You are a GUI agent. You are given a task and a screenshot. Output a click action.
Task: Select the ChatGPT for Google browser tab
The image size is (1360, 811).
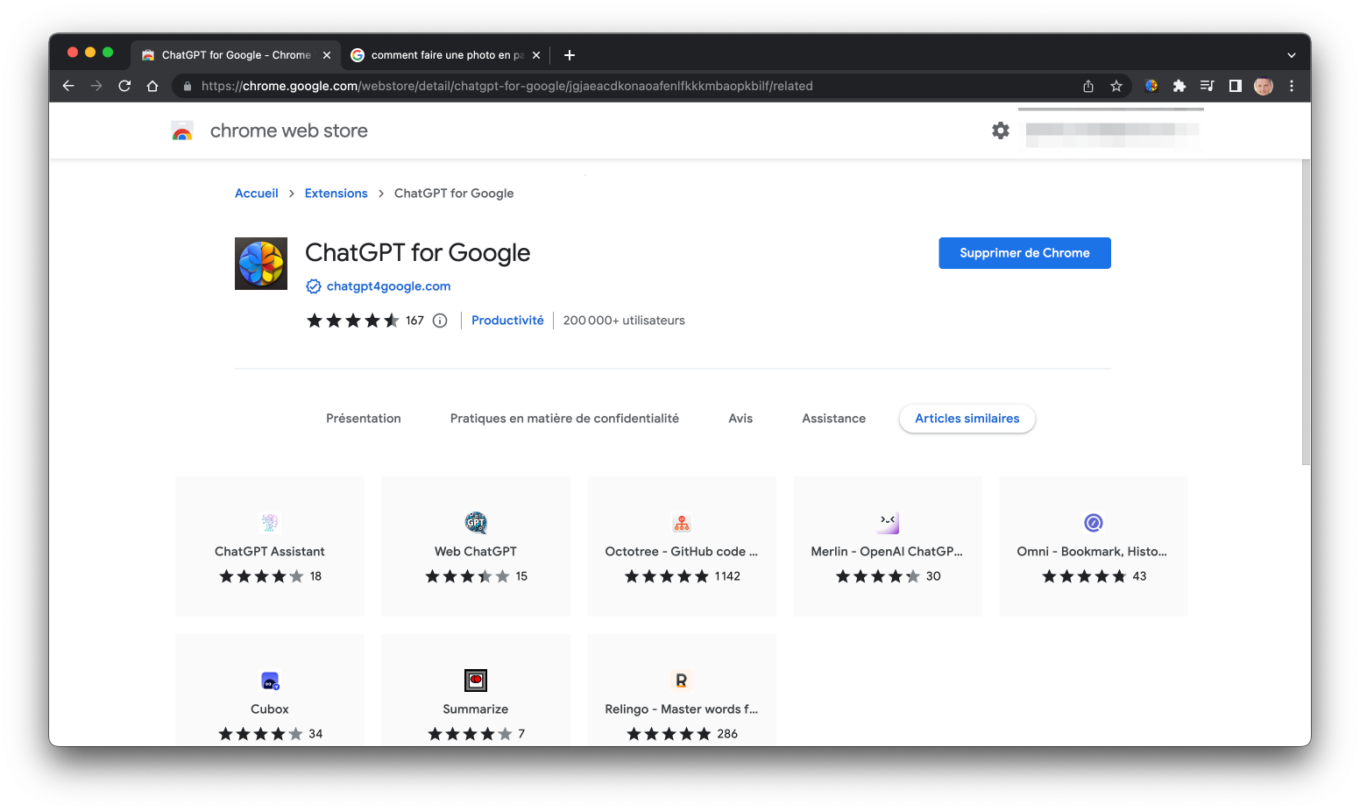point(235,55)
